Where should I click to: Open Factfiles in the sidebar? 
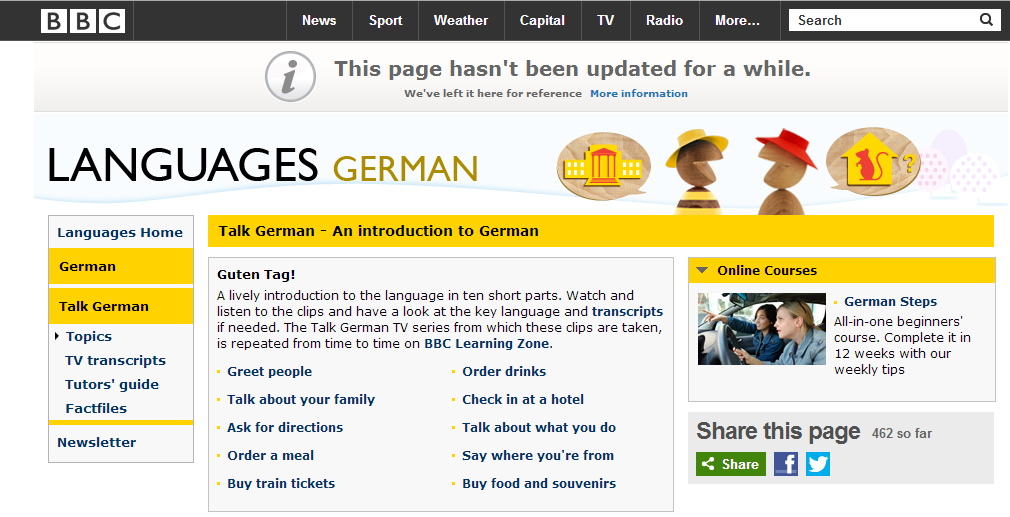pos(96,408)
